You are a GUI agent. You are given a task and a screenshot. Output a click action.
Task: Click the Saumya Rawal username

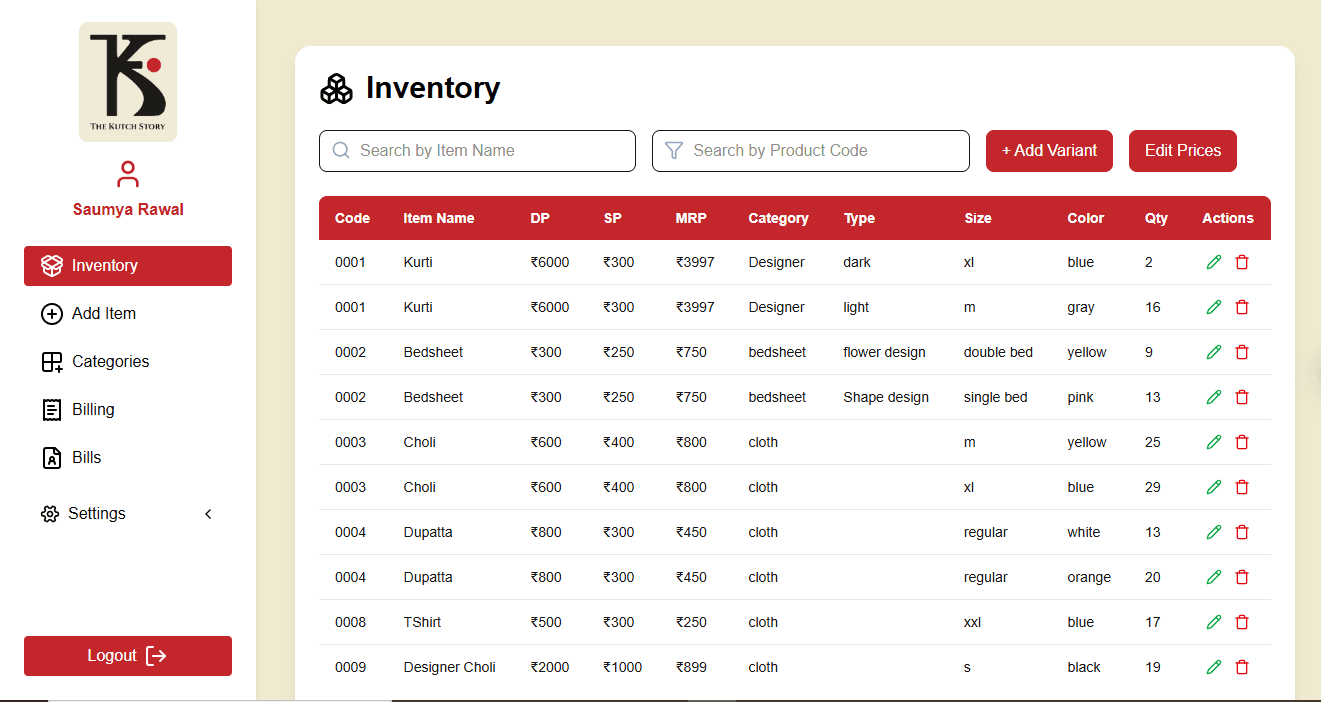[x=128, y=210]
